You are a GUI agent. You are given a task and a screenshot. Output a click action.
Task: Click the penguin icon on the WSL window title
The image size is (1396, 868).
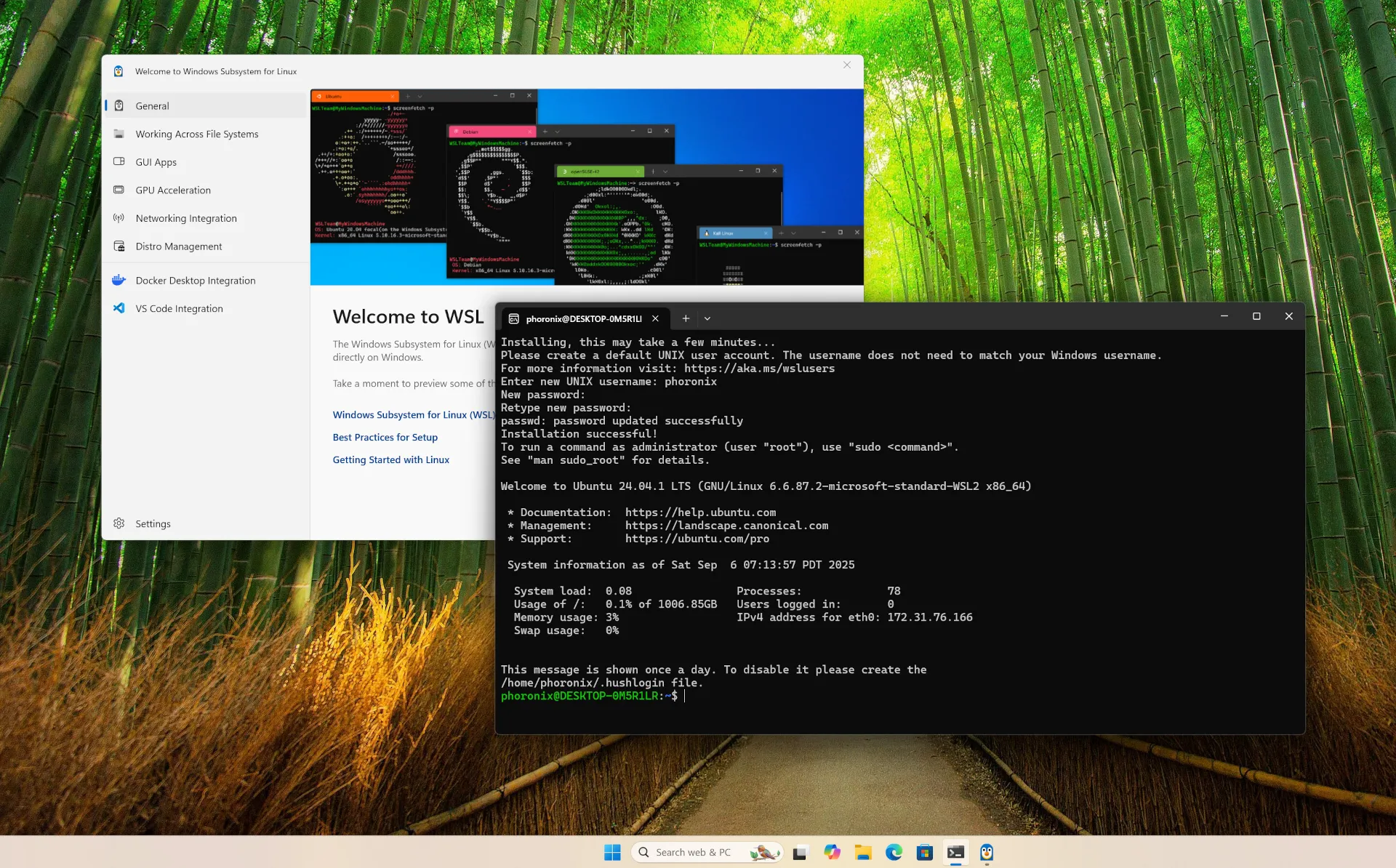click(x=119, y=71)
